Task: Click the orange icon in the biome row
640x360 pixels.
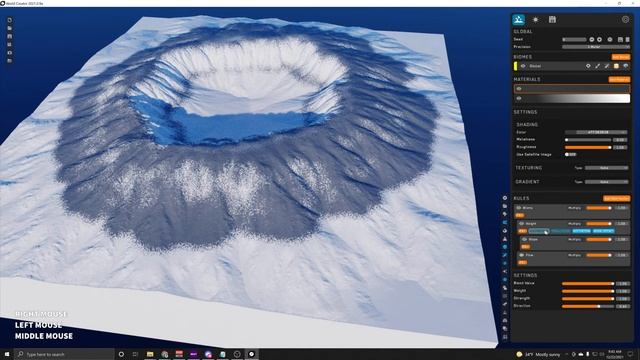Action: click(x=616, y=66)
